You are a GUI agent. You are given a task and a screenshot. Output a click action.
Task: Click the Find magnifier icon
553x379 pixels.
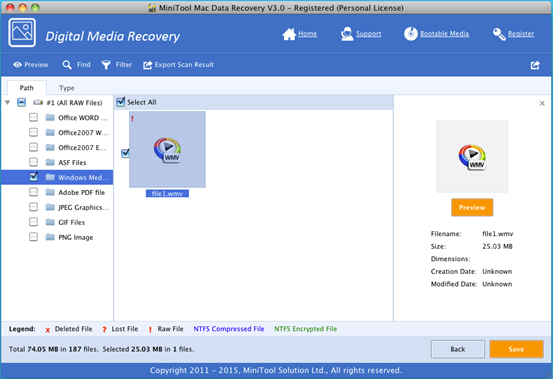(67, 65)
